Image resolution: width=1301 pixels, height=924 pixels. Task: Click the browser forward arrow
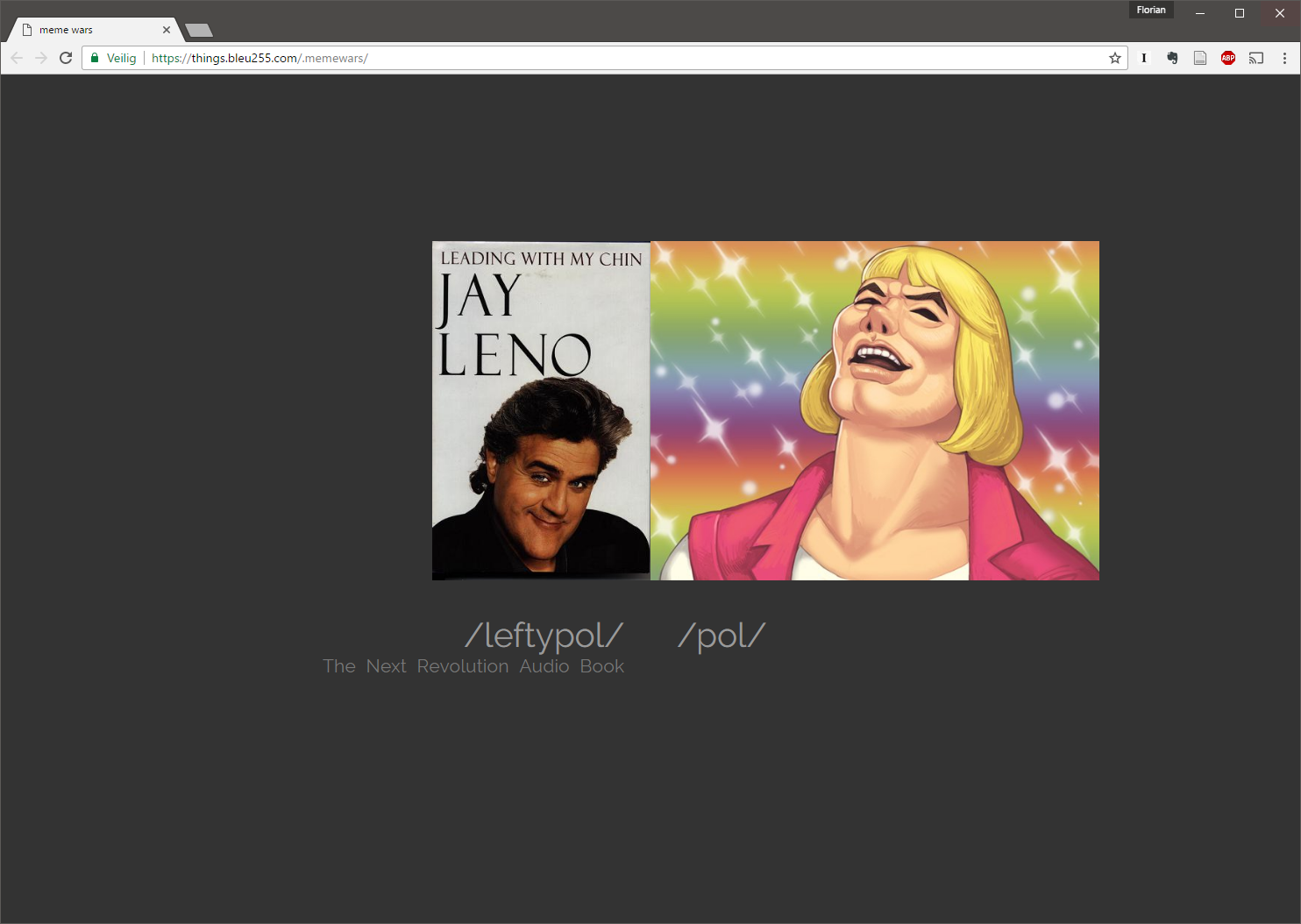pyautogui.click(x=41, y=58)
